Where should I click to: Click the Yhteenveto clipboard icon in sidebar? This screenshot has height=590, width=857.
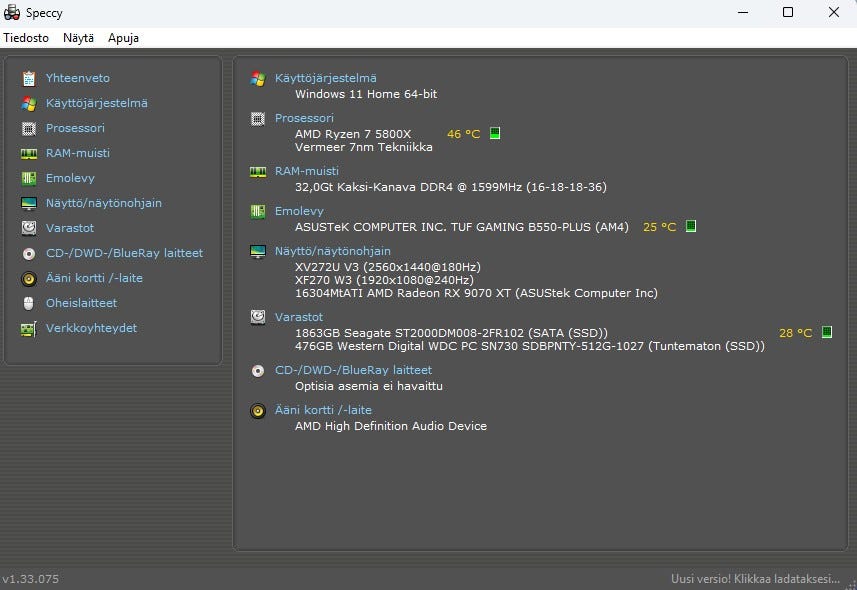[29, 79]
